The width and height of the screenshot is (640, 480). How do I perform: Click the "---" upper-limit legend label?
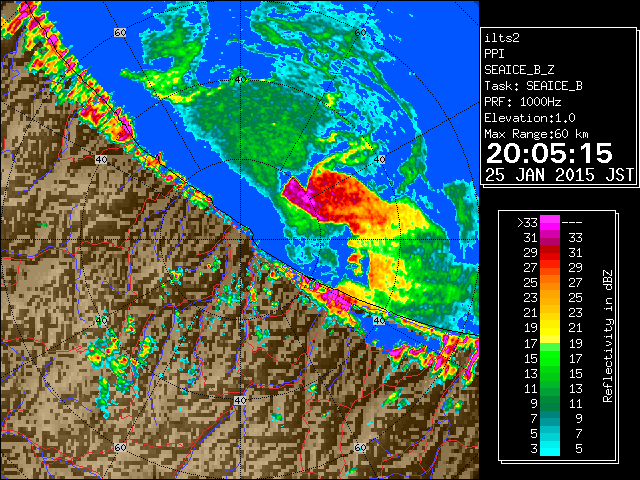[x=571, y=223]
